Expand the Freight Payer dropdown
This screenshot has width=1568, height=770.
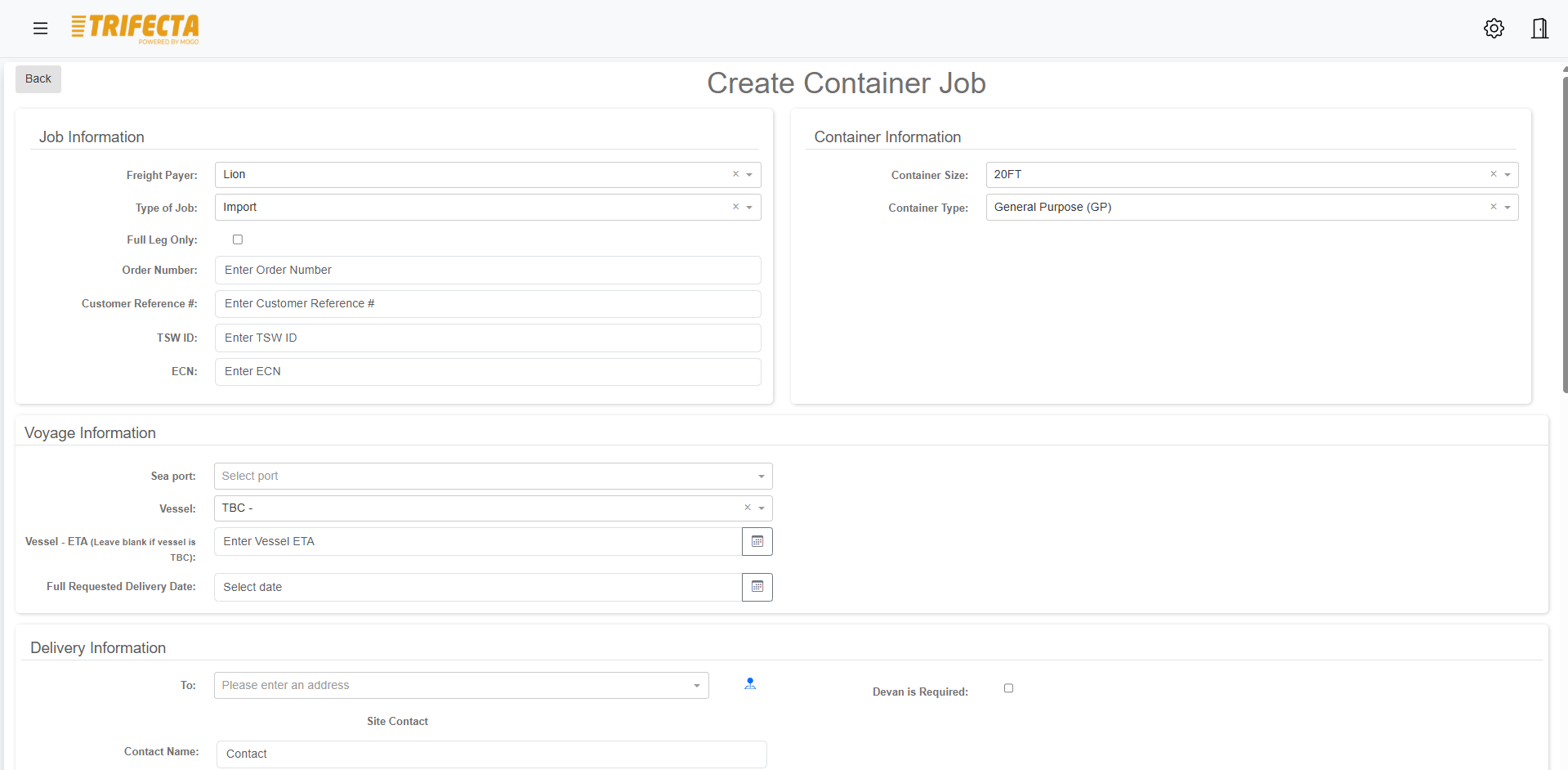click(x=749, y=175)
